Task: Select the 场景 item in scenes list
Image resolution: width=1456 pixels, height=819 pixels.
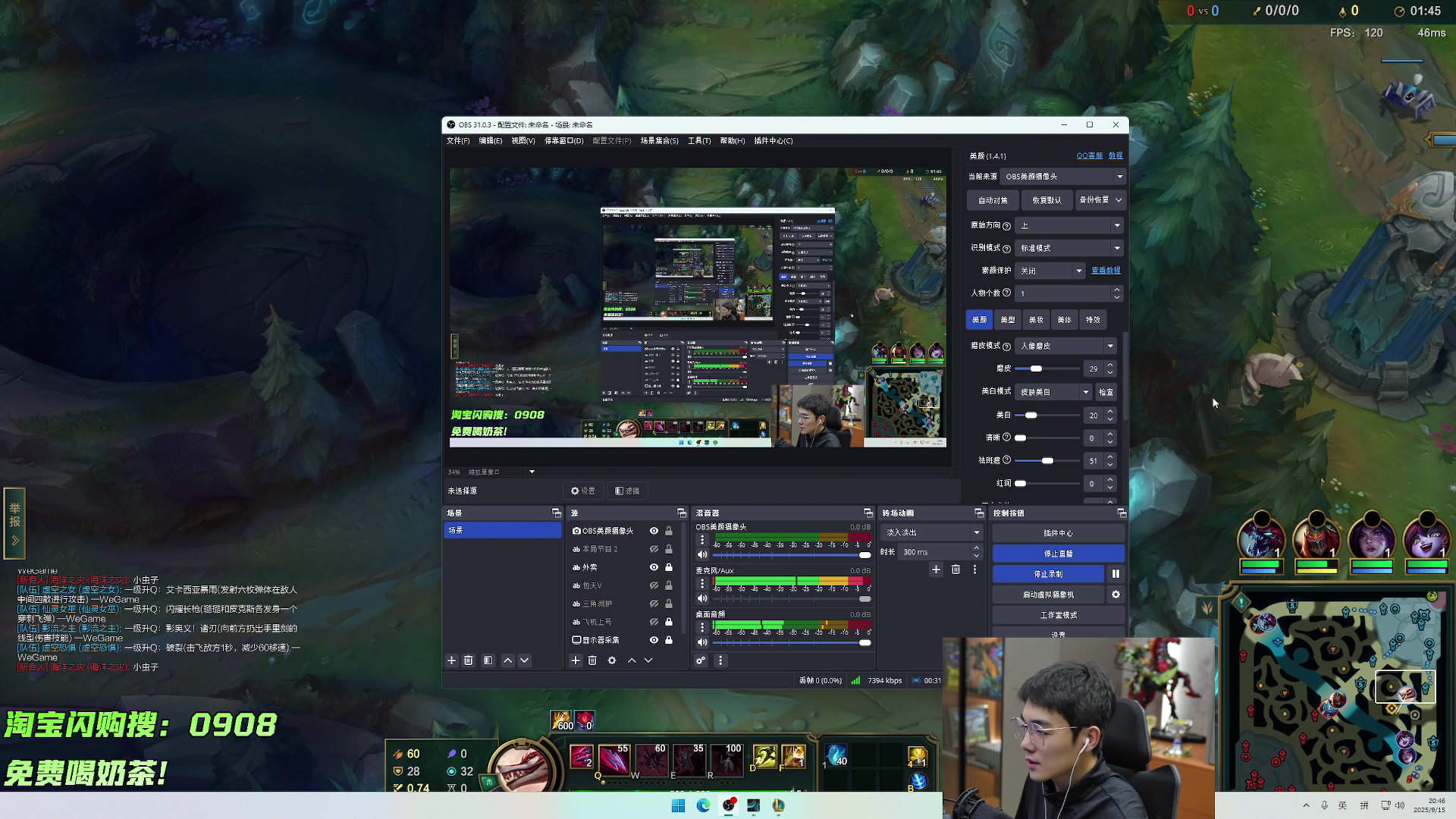Action: point(503,531)
